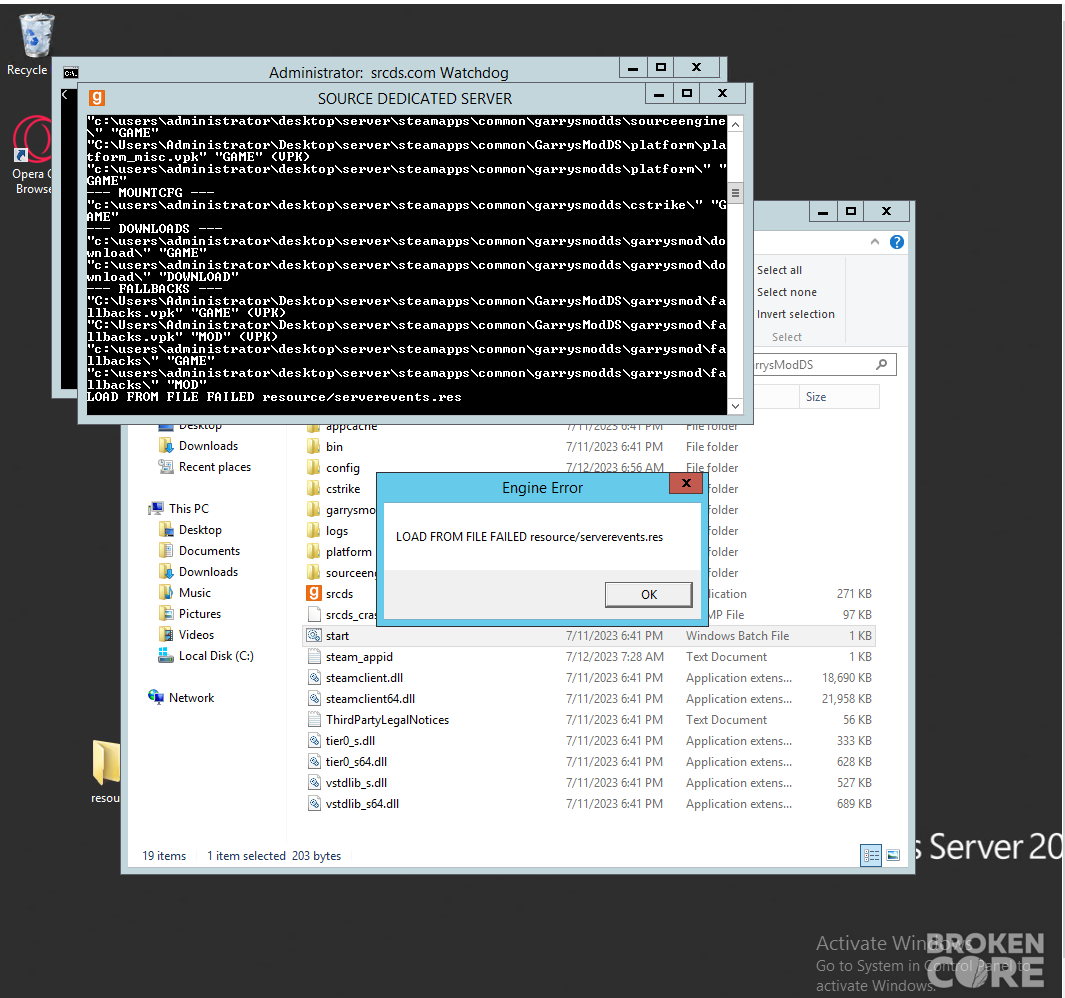Click the Size column header

pos(838,397)
